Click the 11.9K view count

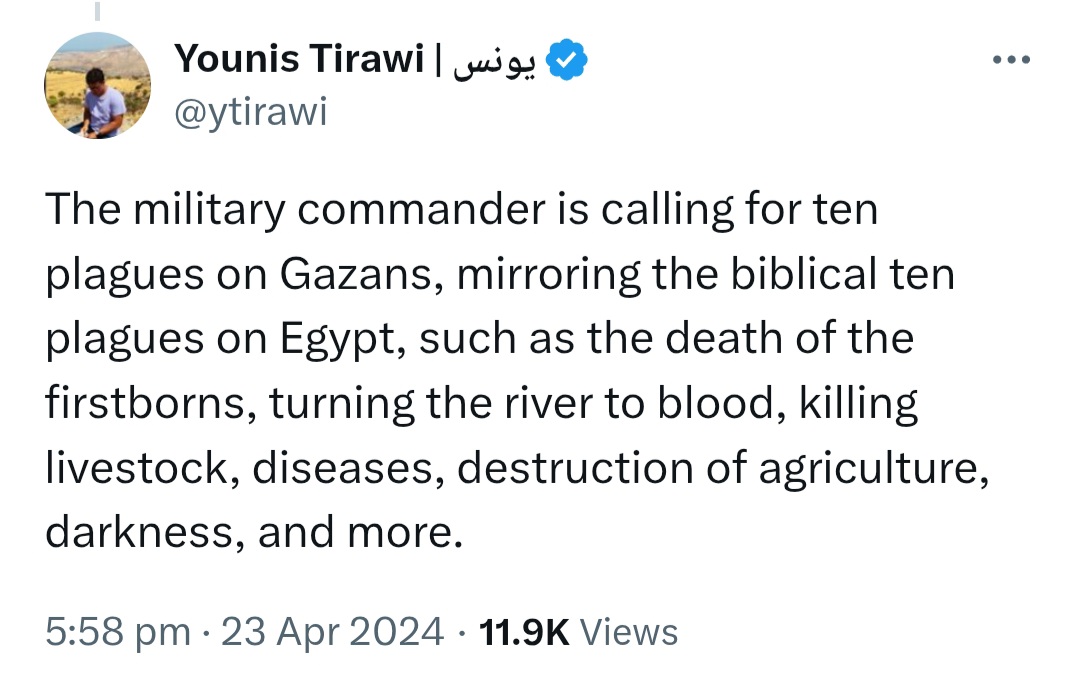524,632
